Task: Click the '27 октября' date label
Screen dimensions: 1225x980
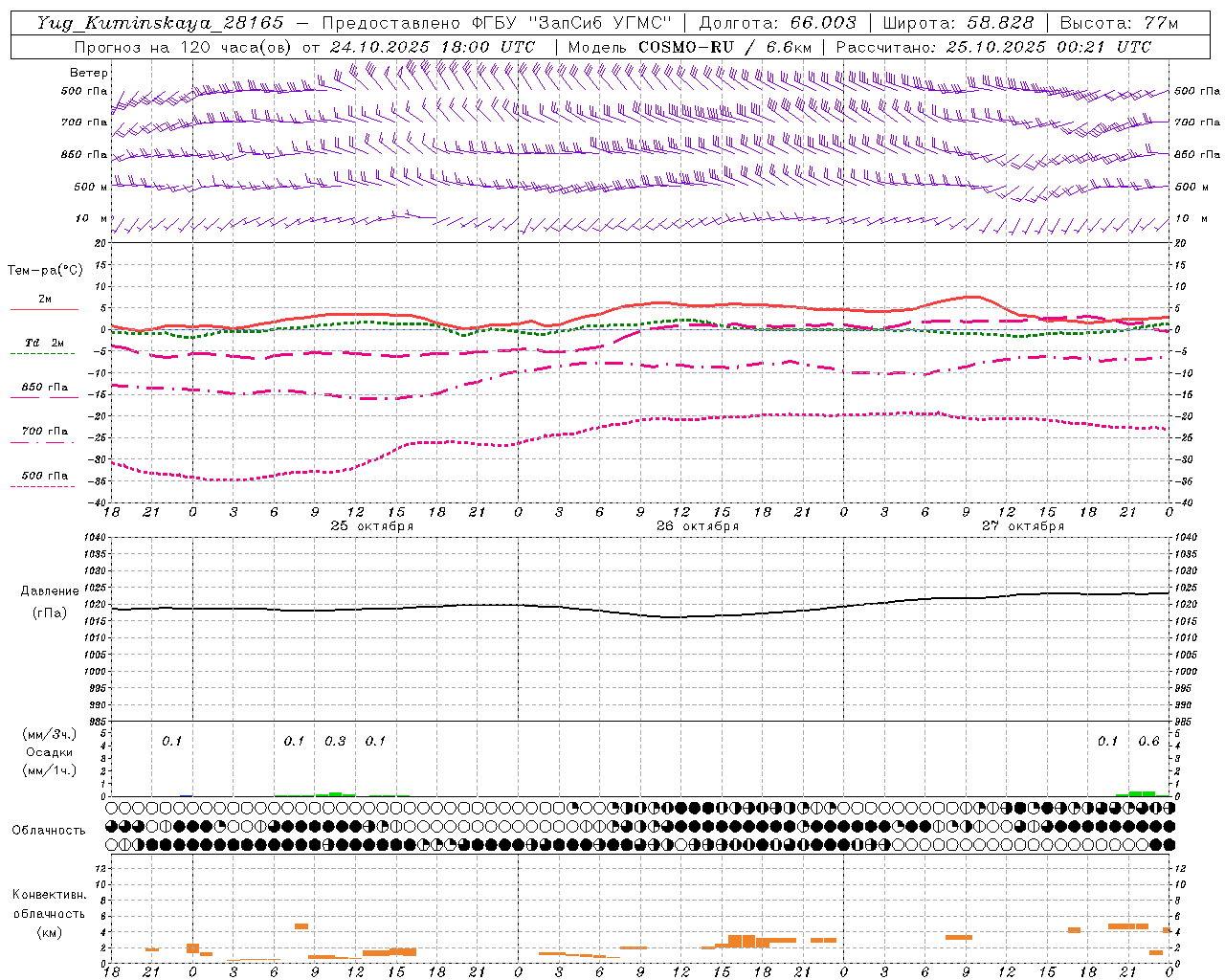Action: click(x=1023, y=526)
